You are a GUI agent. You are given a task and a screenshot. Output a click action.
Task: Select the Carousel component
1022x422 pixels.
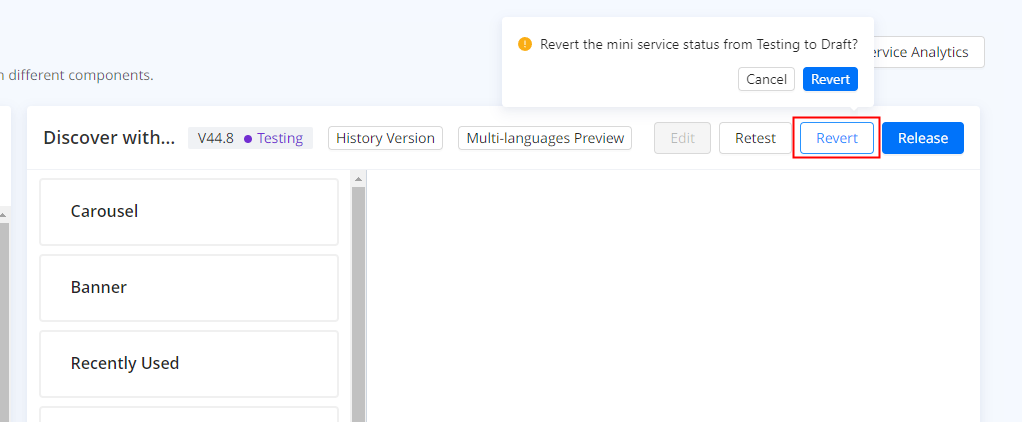pyautogui.click(x=189, y=212)
